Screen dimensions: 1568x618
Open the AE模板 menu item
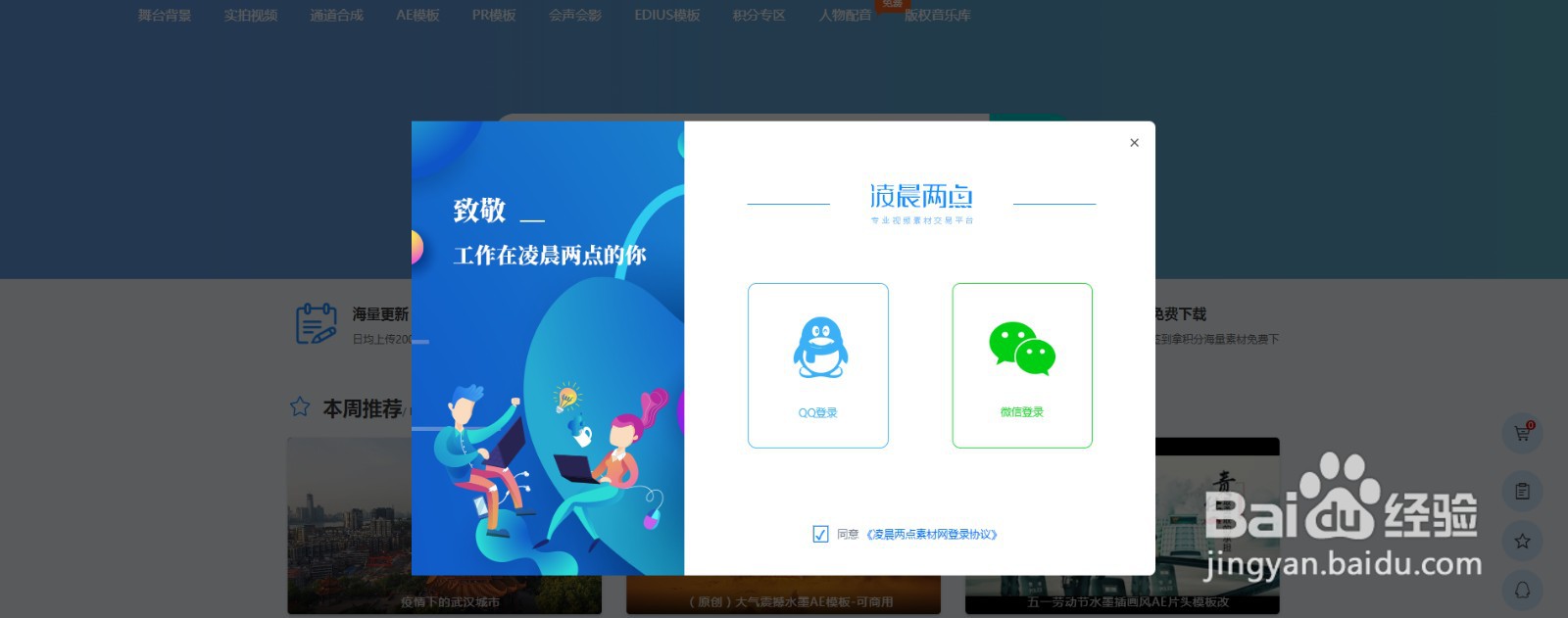417,16
